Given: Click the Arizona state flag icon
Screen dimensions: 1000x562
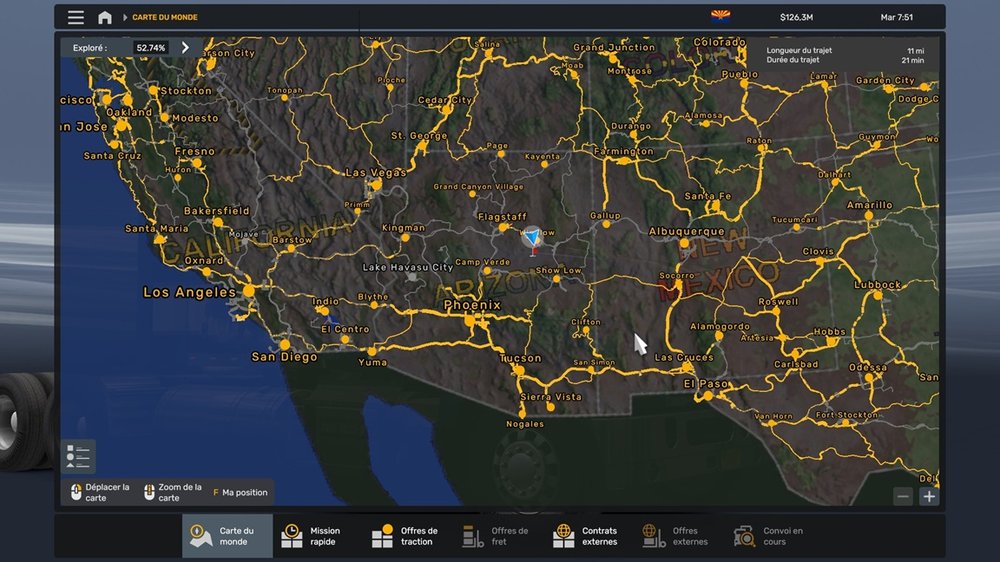Looking at the screenshot, I should click(721, 16).
